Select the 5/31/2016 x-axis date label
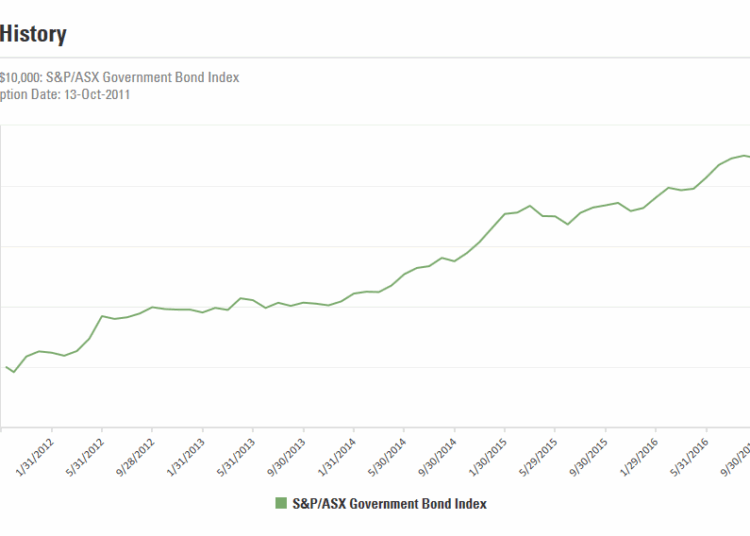This screenshot has height=536, width=750. click(691, 453)
